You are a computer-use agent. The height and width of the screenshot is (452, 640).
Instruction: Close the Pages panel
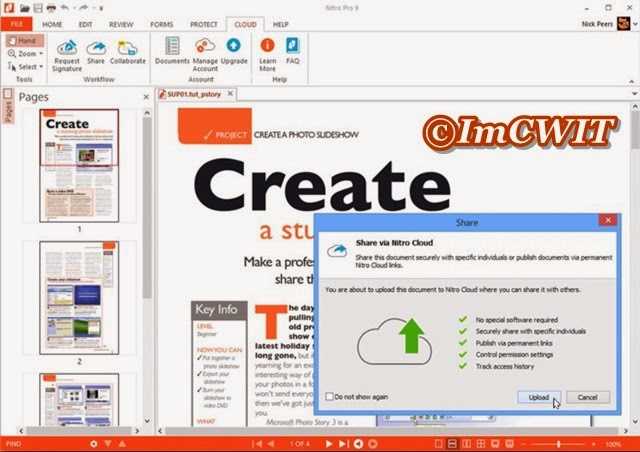pyautogui.click(x=146, y=97)
